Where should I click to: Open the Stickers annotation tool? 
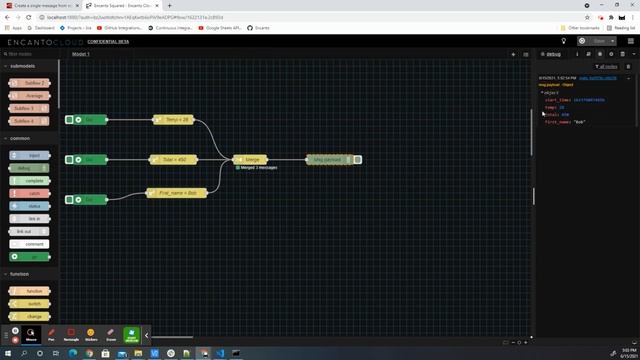click(91, 334)
